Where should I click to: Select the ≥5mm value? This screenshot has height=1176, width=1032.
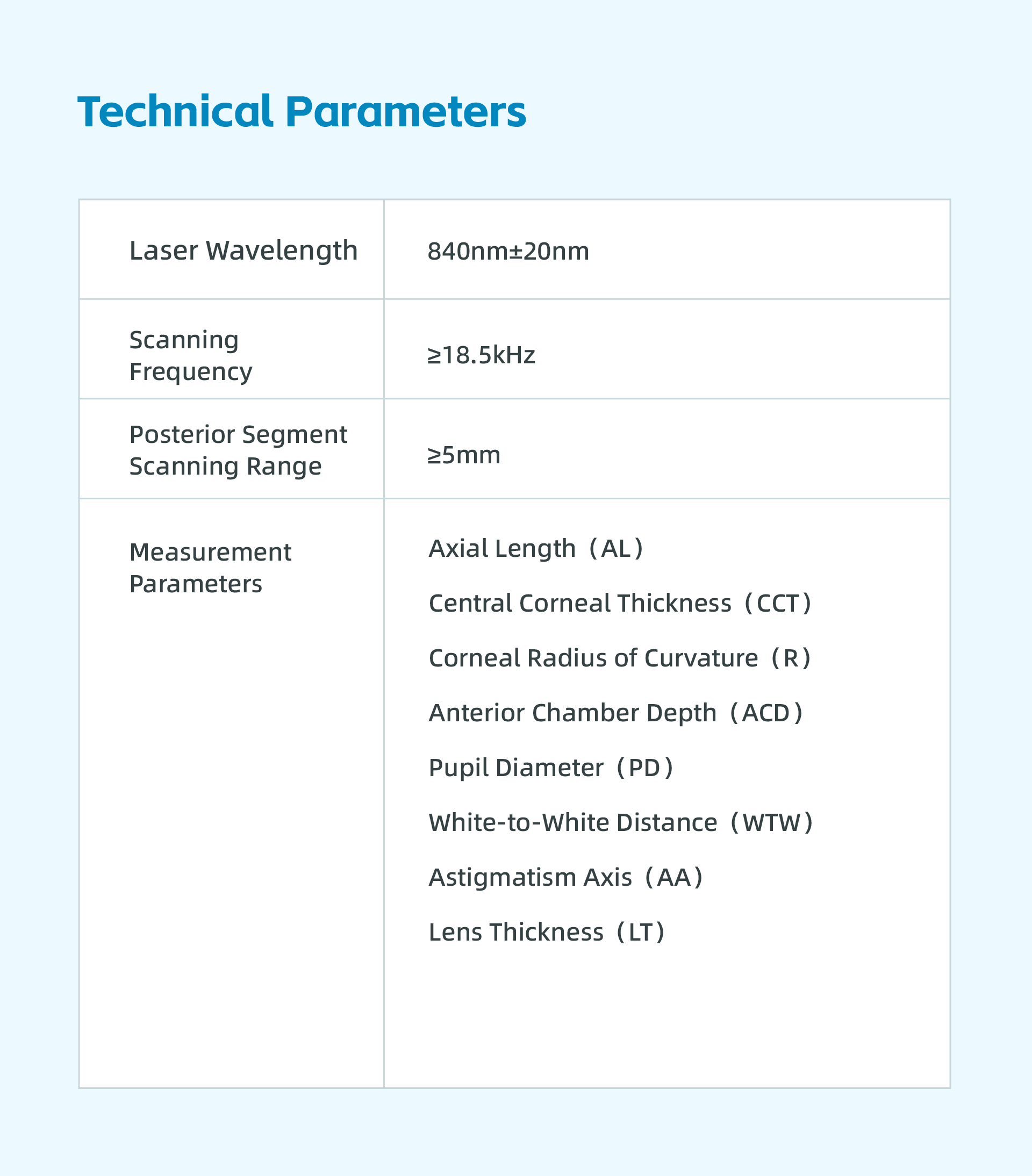(464, 455)
